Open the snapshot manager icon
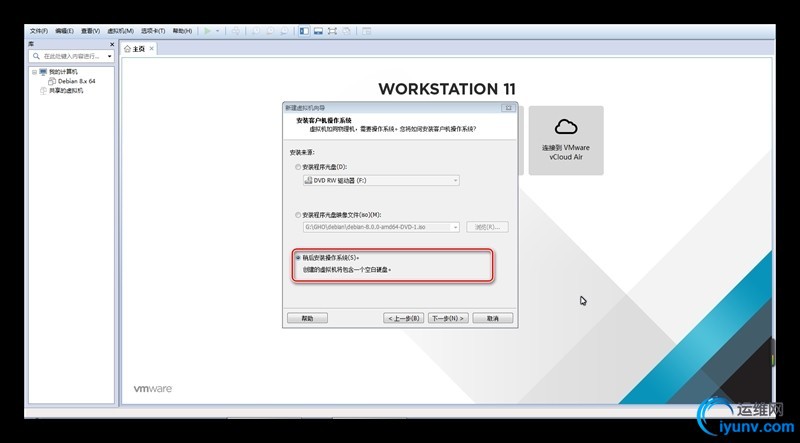 coord(284,31)
